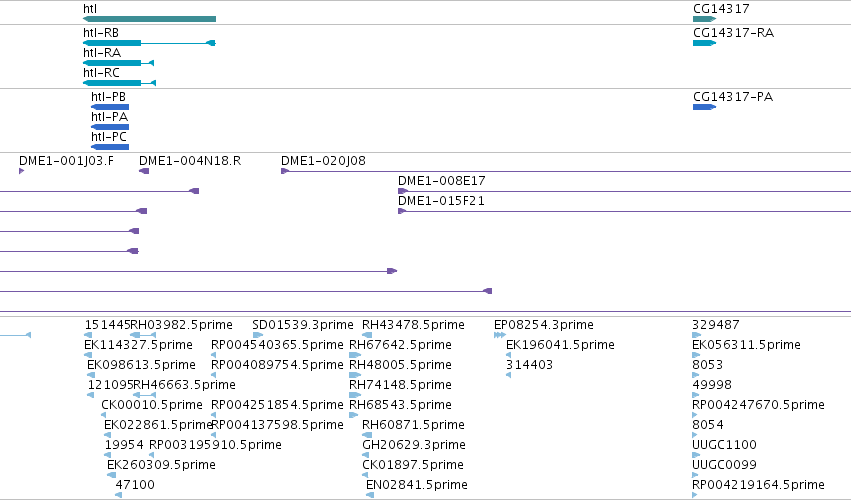Click the CK01897.5prime EST label
Image resolution: width=851 pixels, height=500 pixels.
click(x=413, y=465)
